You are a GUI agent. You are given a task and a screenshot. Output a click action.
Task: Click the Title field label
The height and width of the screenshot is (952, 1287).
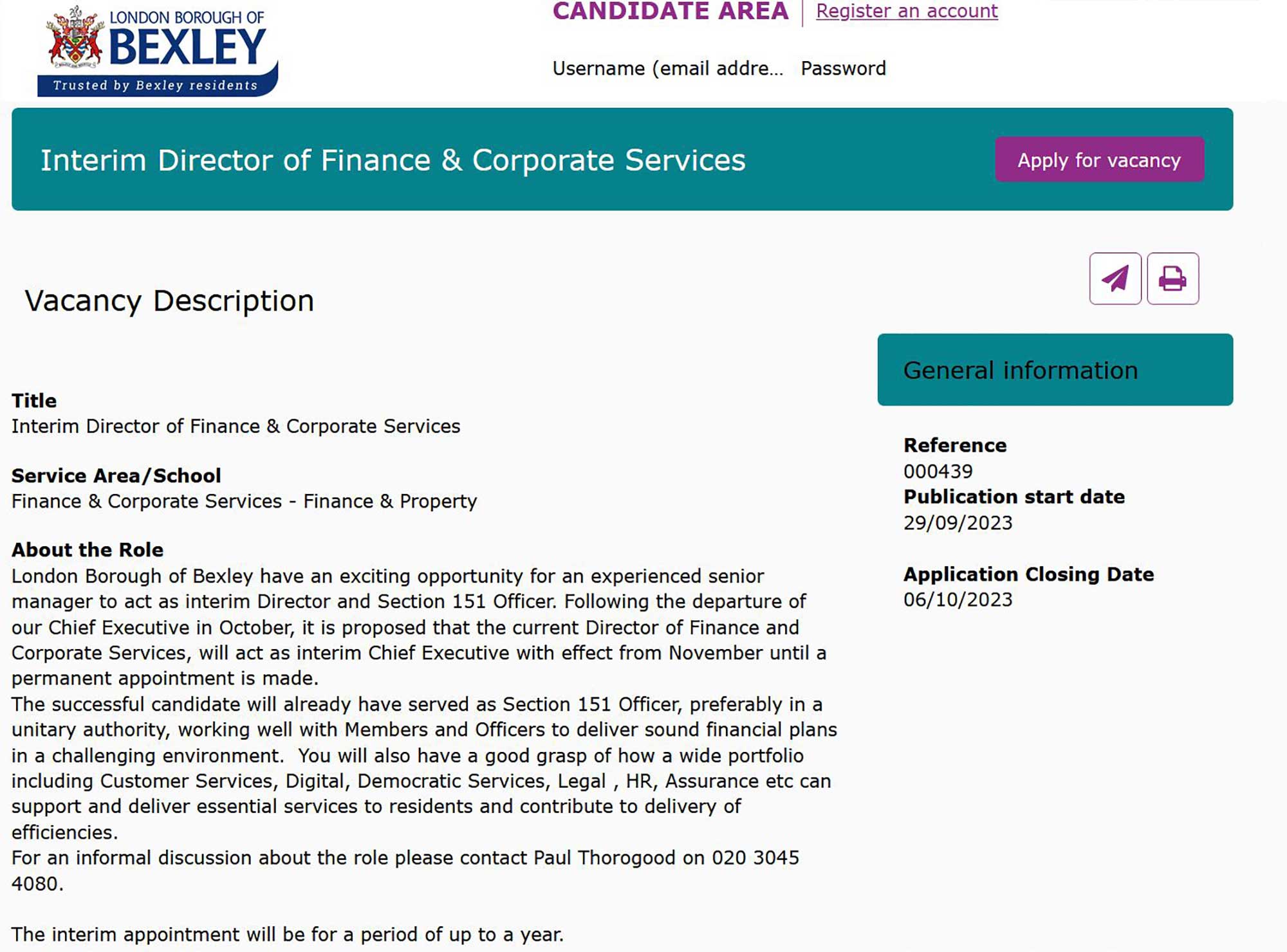click(34, 401)
